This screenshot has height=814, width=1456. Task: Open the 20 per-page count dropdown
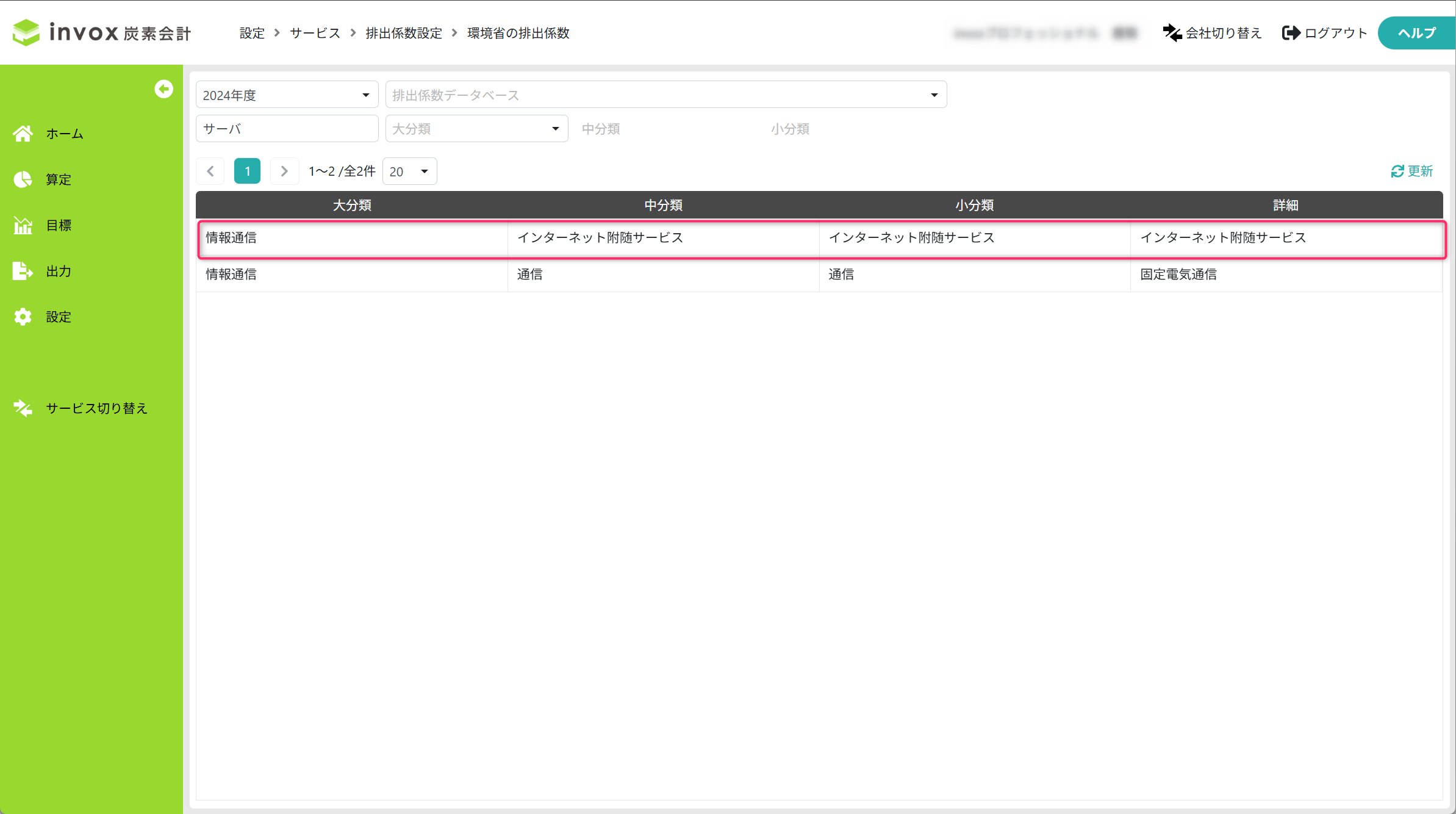pyautogui.click(x=409, y=171)
